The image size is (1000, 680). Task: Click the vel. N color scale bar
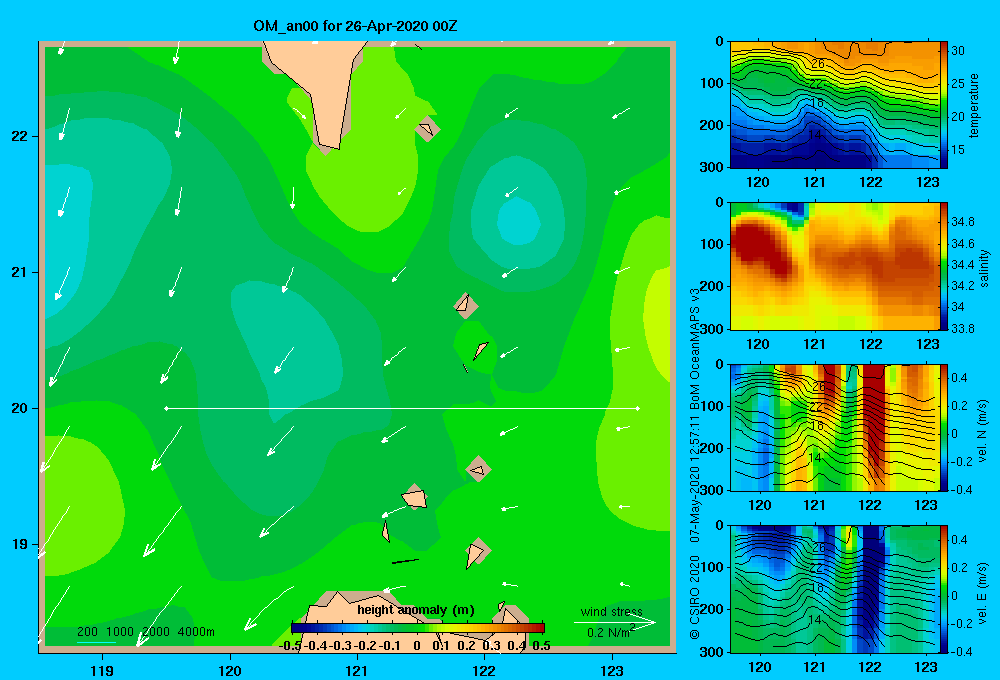944,427
